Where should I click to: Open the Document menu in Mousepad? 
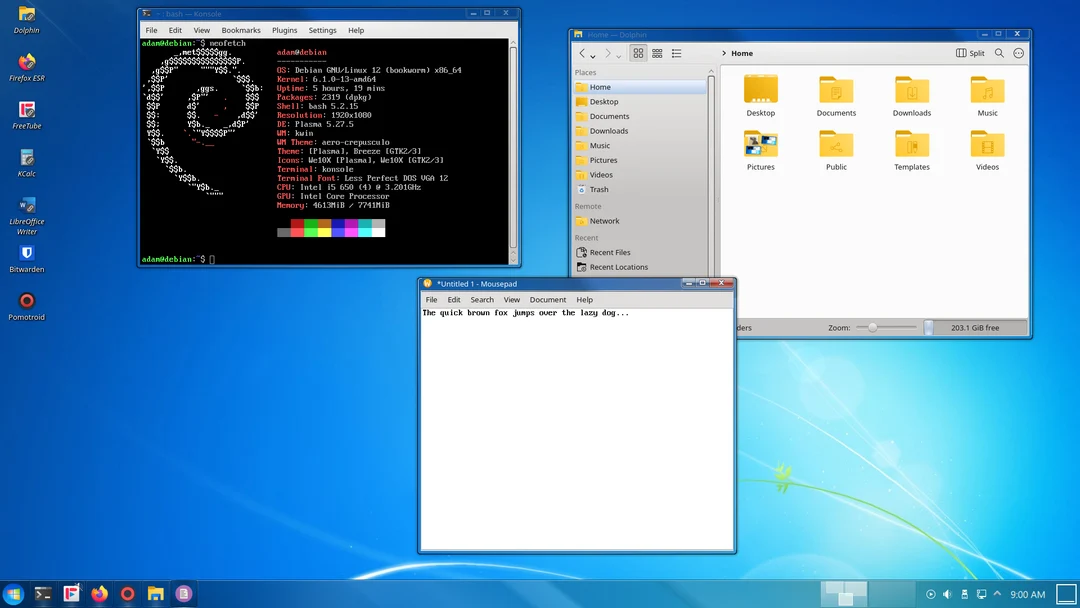tap(547, 299)
